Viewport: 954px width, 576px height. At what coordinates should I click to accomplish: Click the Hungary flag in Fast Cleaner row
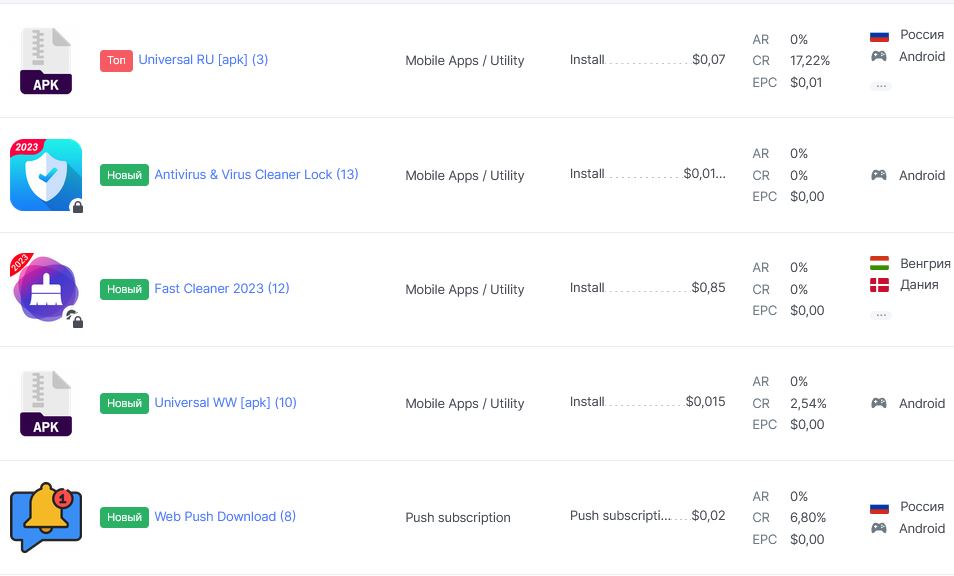[x=879, y=264]
